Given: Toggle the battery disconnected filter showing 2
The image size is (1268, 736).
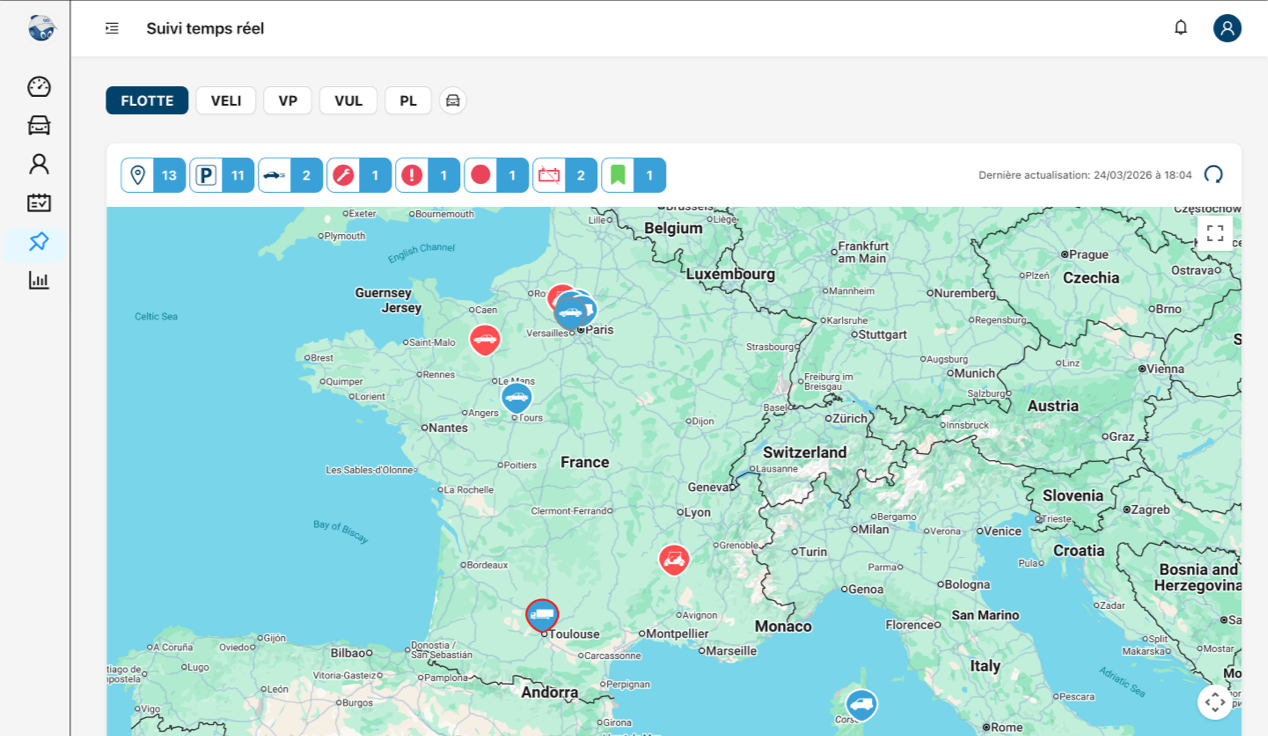Looking at the screenshot, I should (x=565, y=175).
